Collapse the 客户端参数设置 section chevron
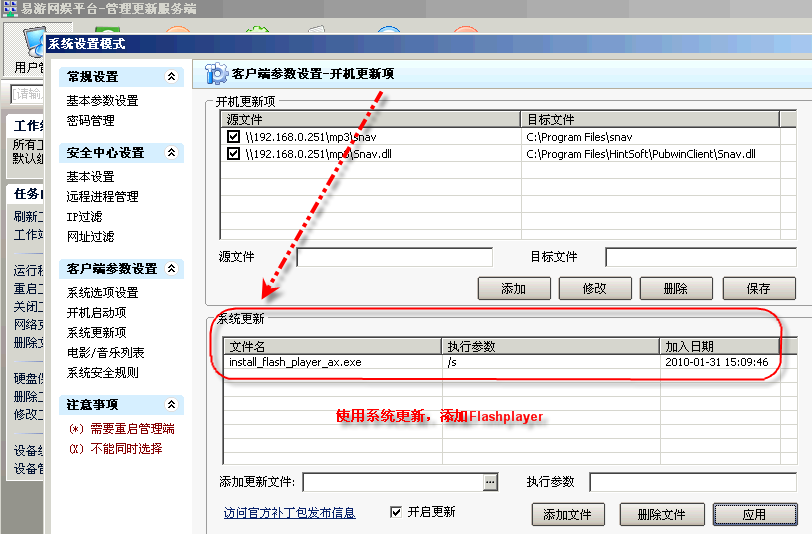 point(171,268)
